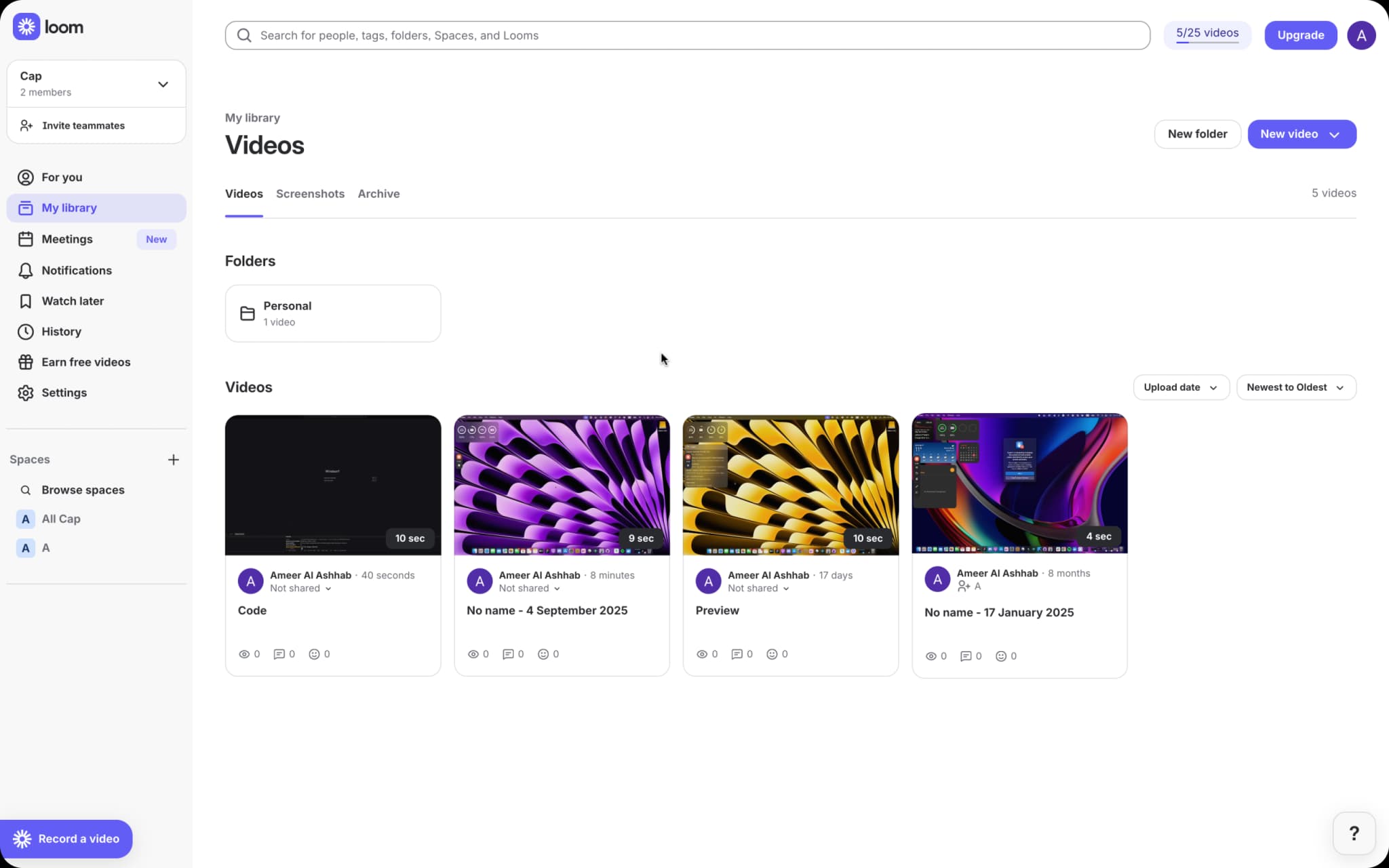Open Watch later from the sidebar
Viewport: 1389px width, 868px height.
click(72, 300)
